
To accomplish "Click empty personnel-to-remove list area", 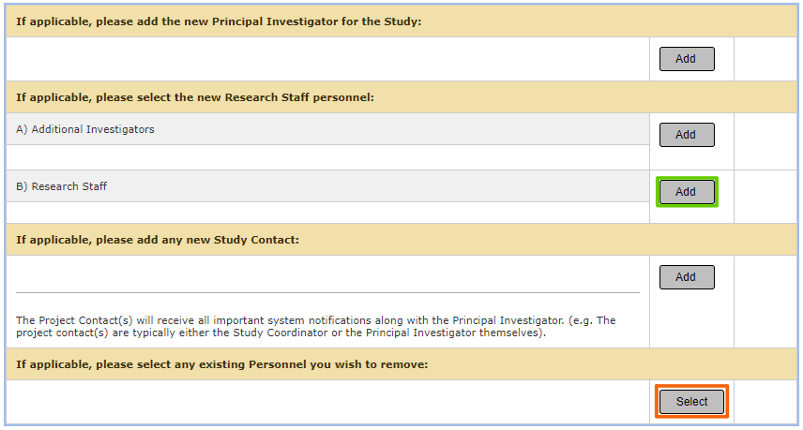I will (x=328, y=402).
